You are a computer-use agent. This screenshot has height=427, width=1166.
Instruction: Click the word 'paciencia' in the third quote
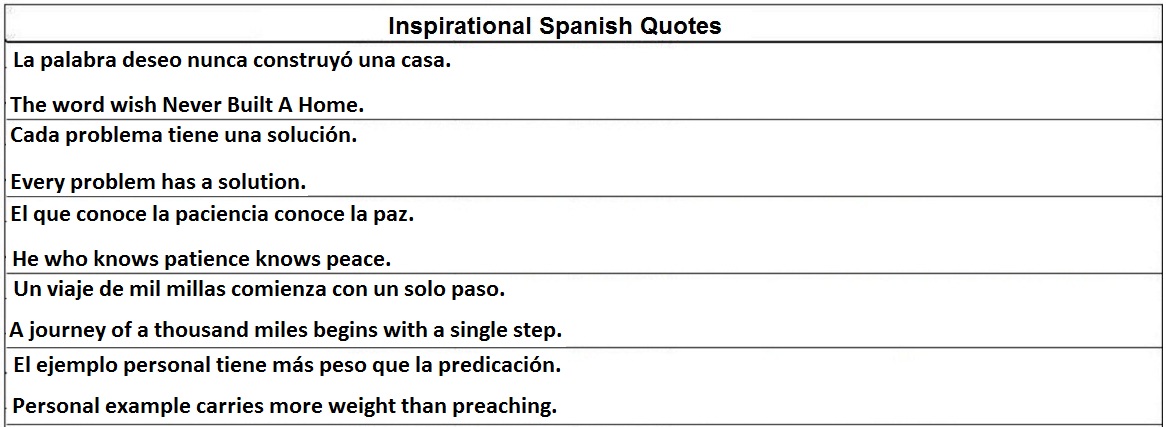(221, 213)
